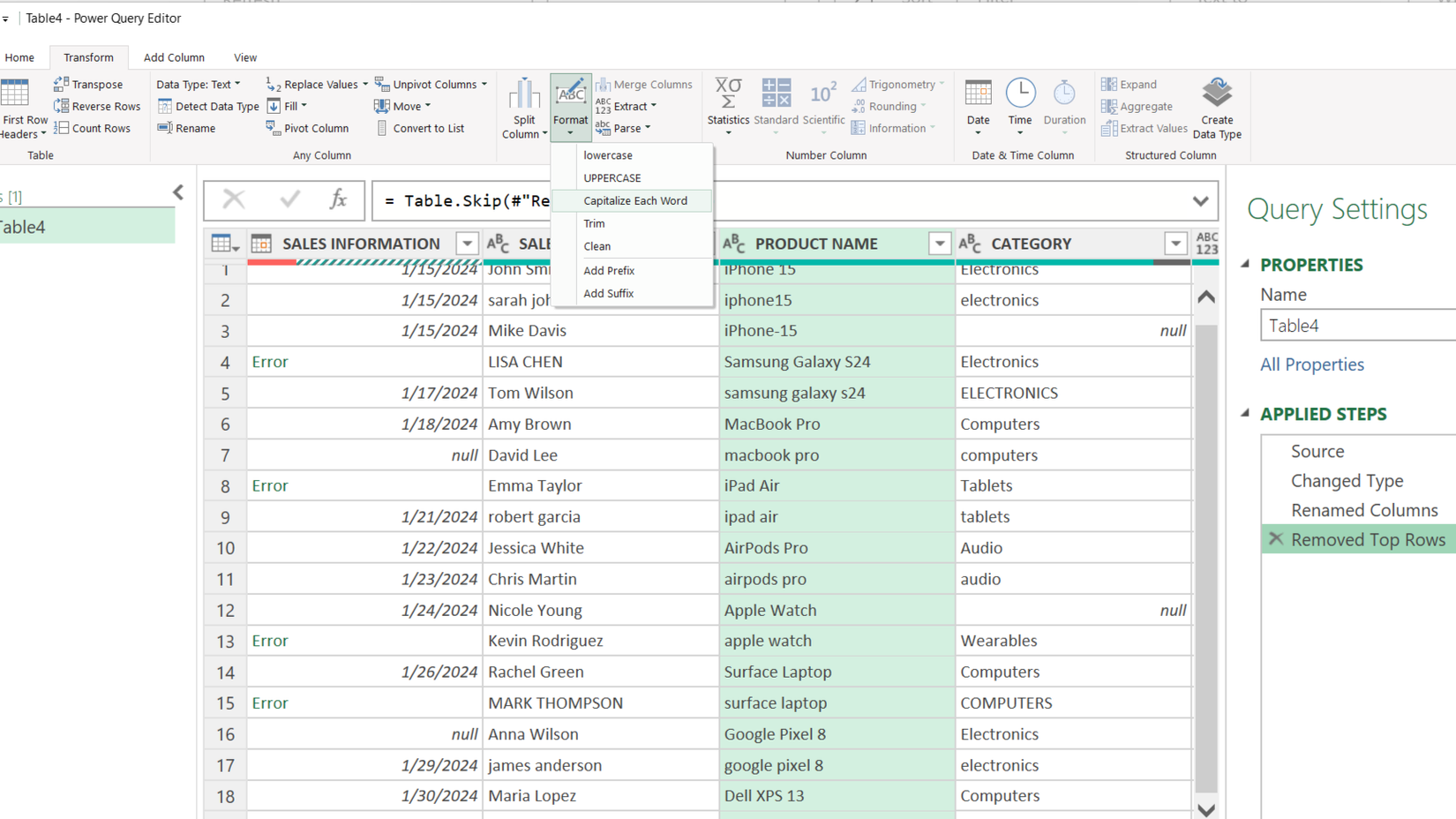Click the Pivot Column icon
The image size is (1456, 819).
coord(309,128)
